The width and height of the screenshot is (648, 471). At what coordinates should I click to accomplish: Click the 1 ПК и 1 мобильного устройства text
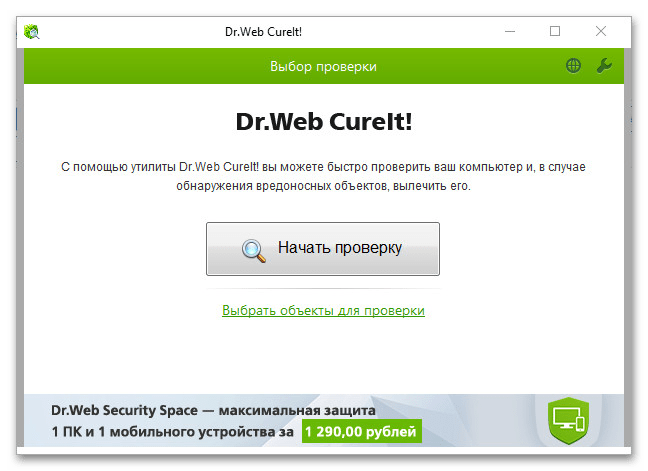[173, 432]
